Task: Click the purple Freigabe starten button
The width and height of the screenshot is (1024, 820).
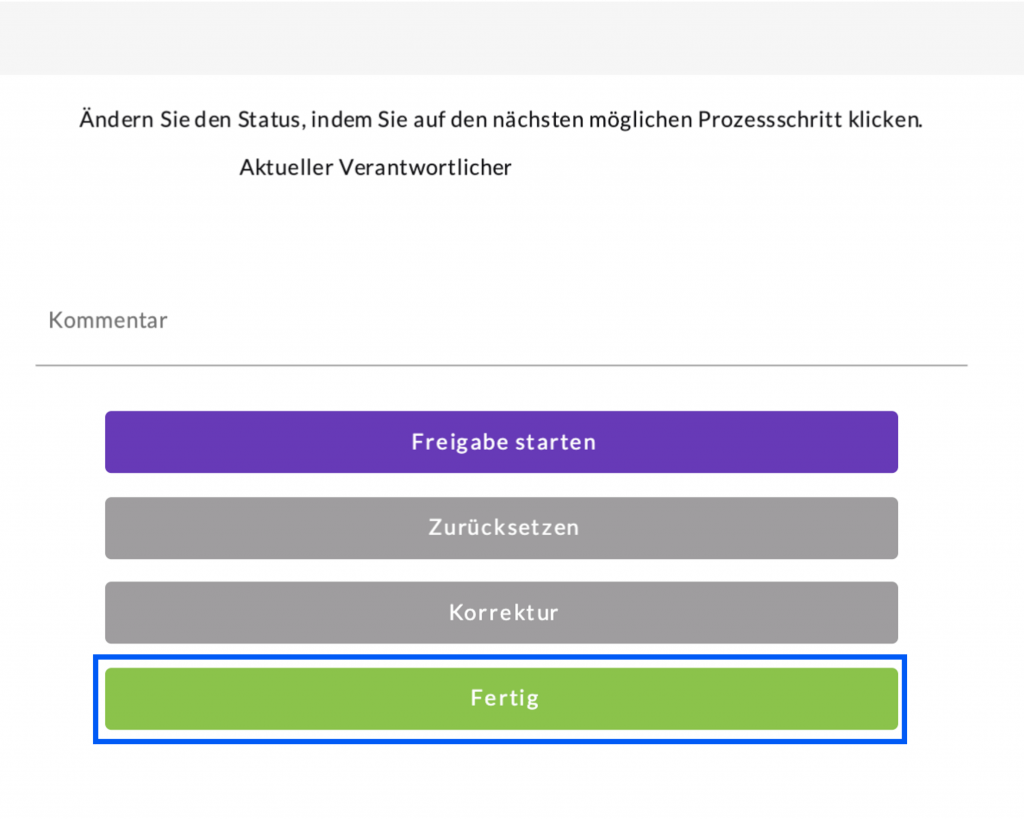Action: [501, 442]
